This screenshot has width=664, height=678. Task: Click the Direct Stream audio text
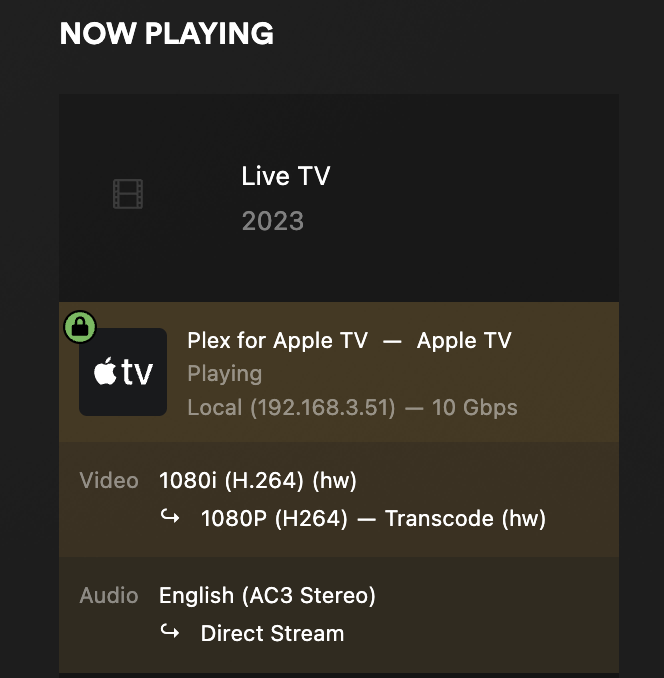tap(272, 633)
